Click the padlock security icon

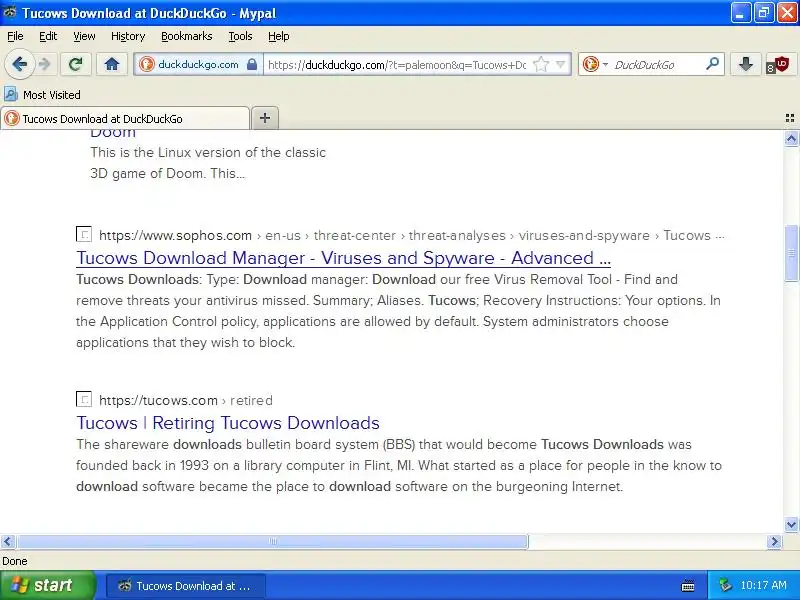[252, 64]
